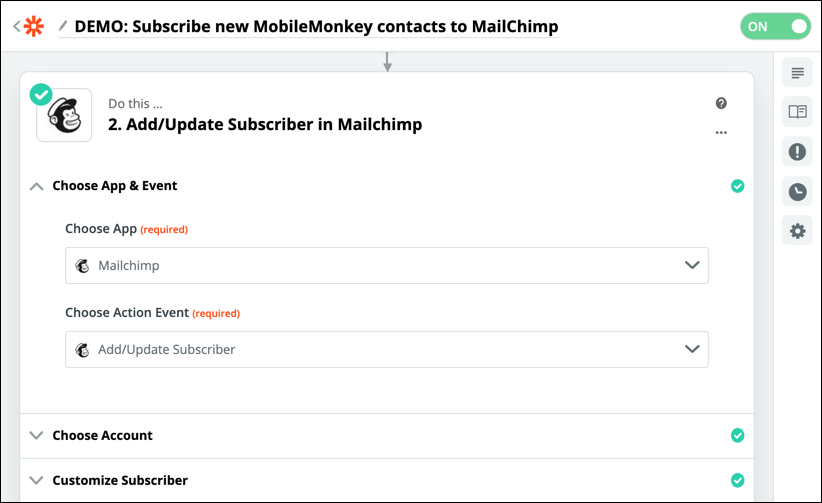Click the Zap title text to rename
Image resolution: width=822 pixels, height=503 pixels.
[x=316, y=26]
